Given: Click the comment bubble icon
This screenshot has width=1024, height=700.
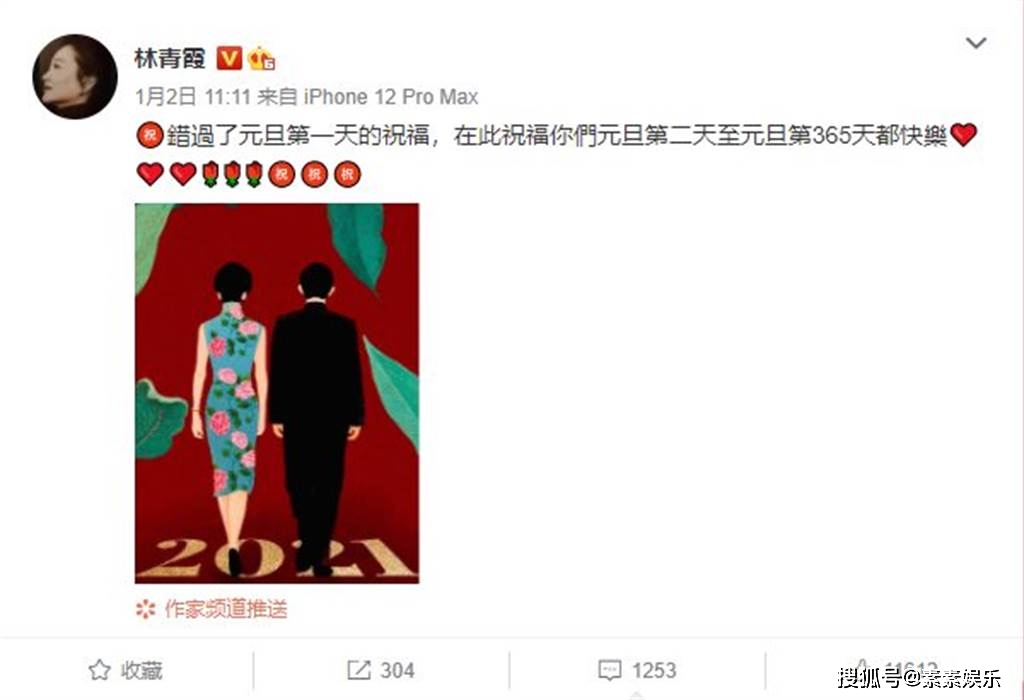Looking at the screenshot, I should point(609,671).
